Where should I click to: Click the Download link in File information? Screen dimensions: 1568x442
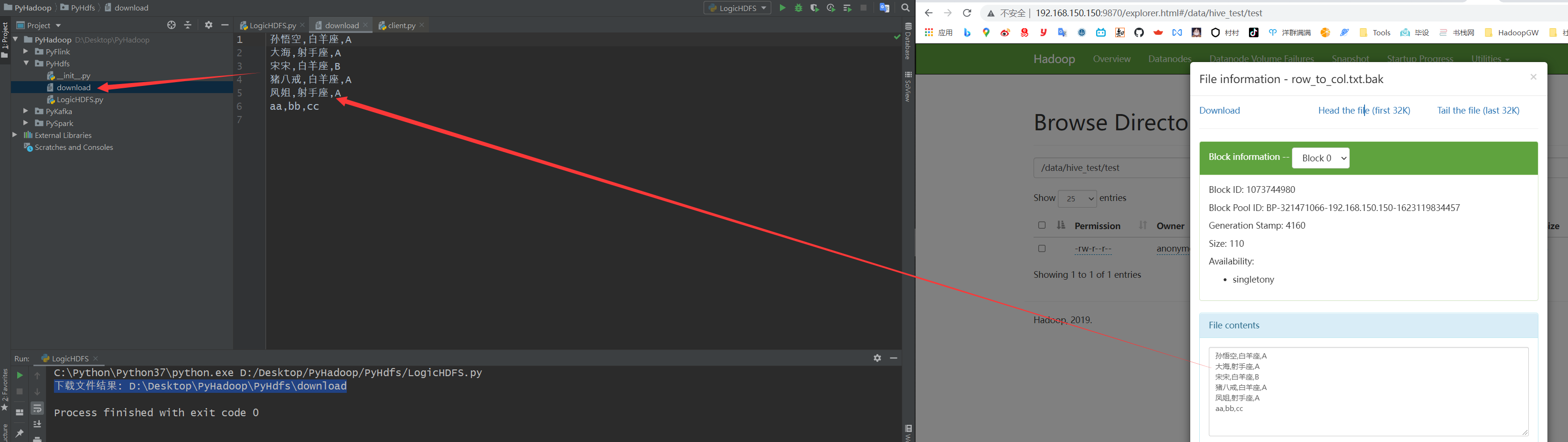[1219, 110]
